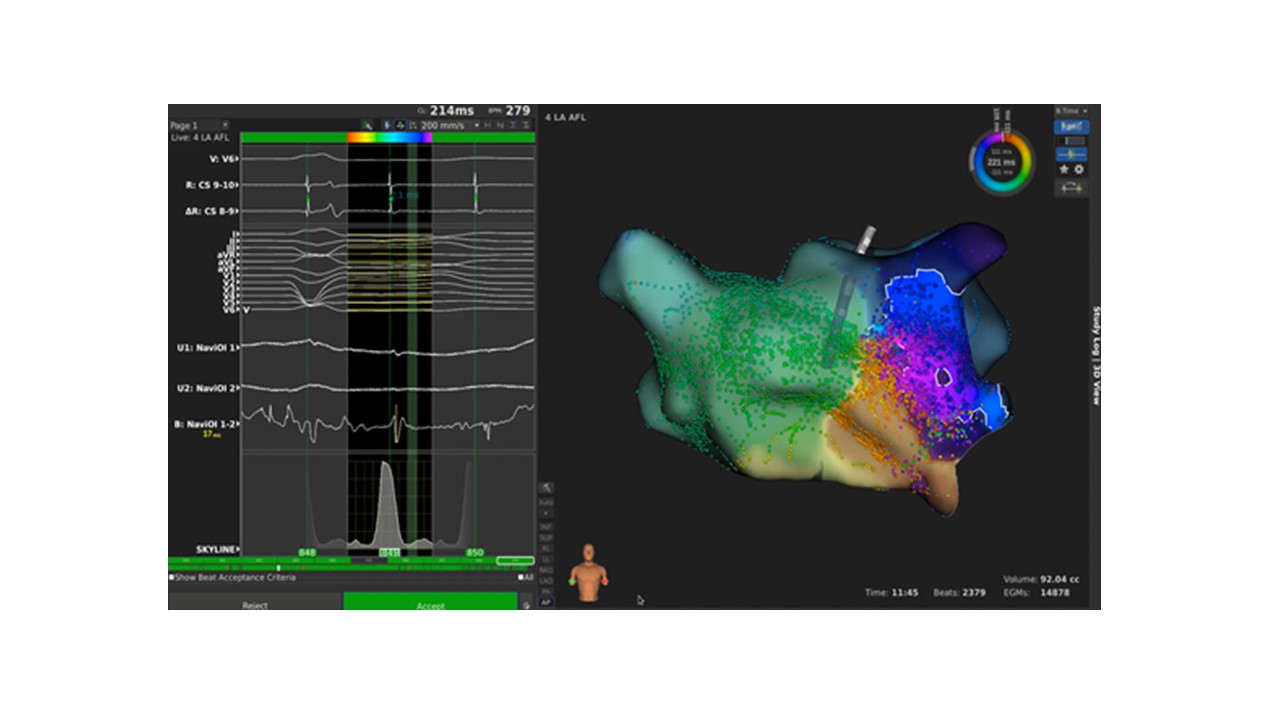Viewport: 1280px width, 720px height.
Task: Click the Volume: 92.04 cc value
Action: [1041, 579]
